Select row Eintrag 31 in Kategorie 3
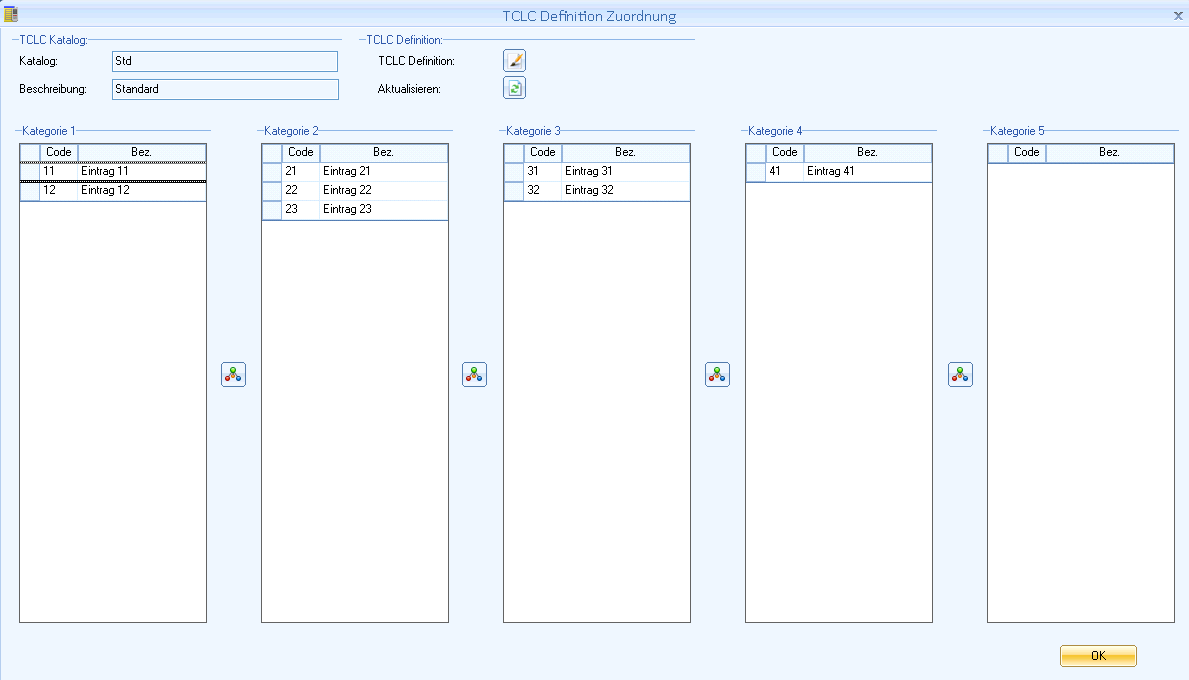This screenshot has height=680, width=1189. (597, 171)
